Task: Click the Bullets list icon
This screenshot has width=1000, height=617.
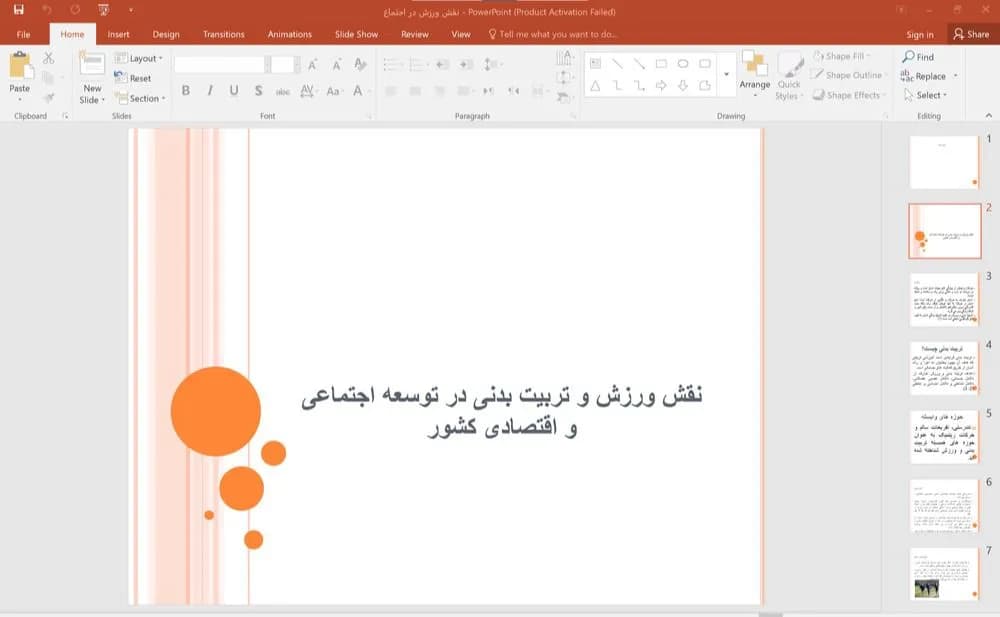Action: [393, 64]
